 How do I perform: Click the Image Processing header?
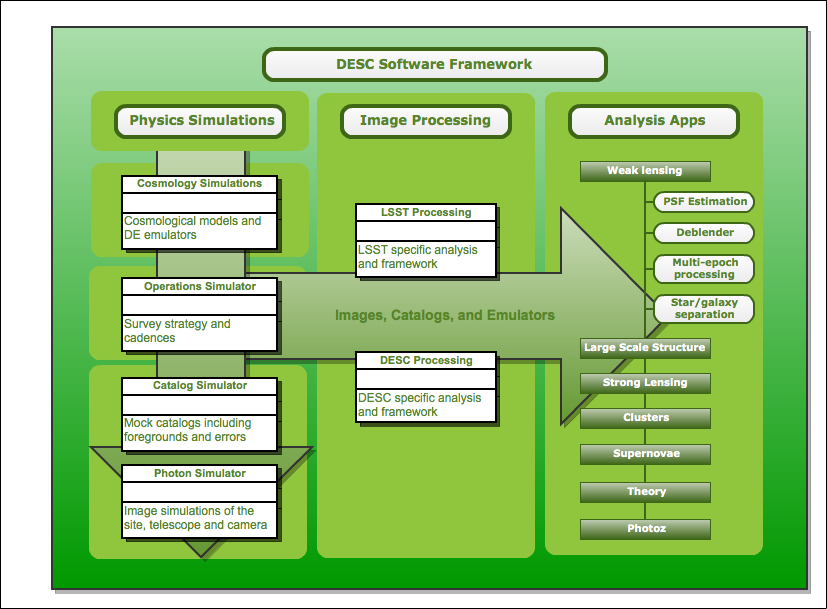click(426, 121)
